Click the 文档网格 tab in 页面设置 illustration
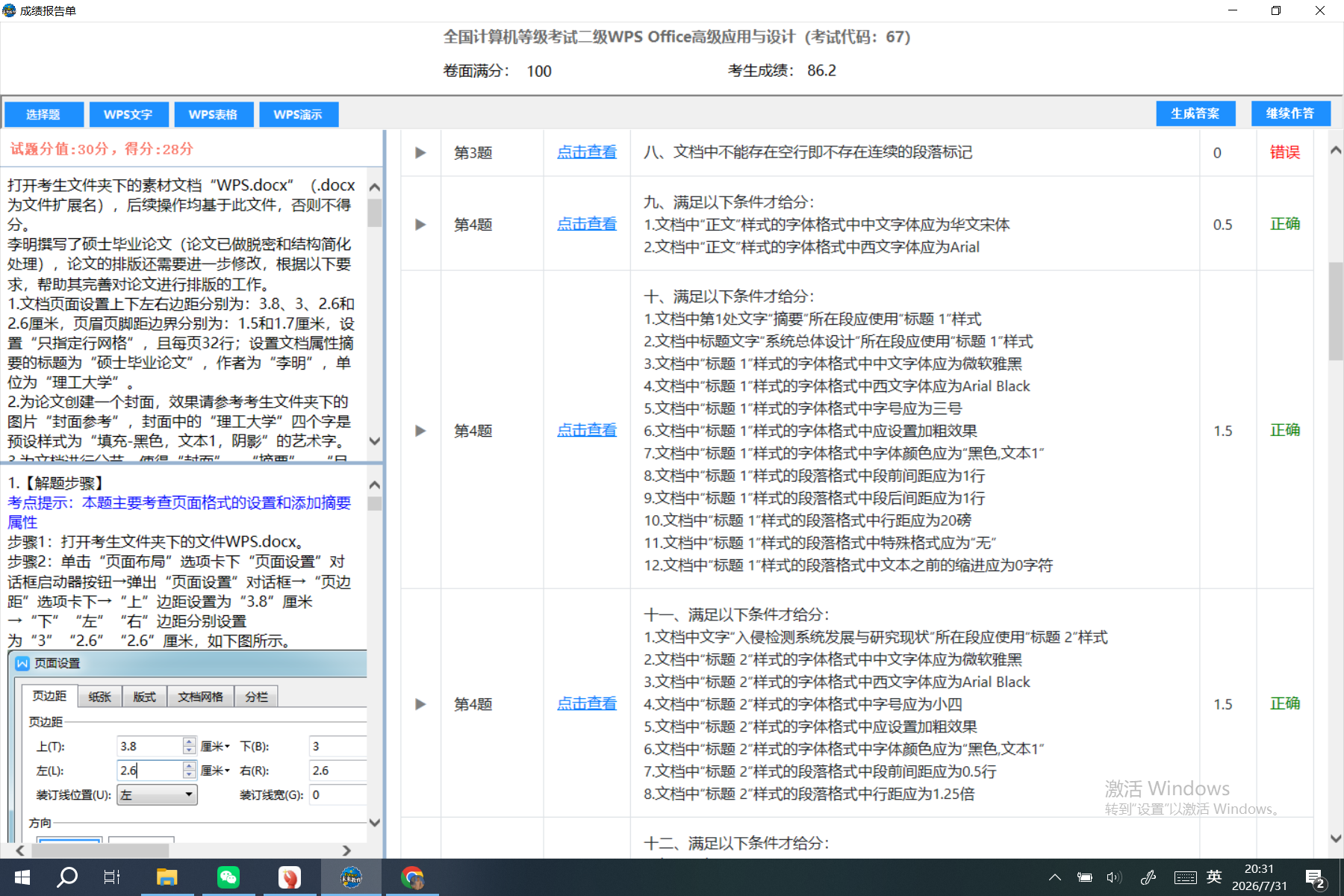The image size is (1344, 896). 200,697
